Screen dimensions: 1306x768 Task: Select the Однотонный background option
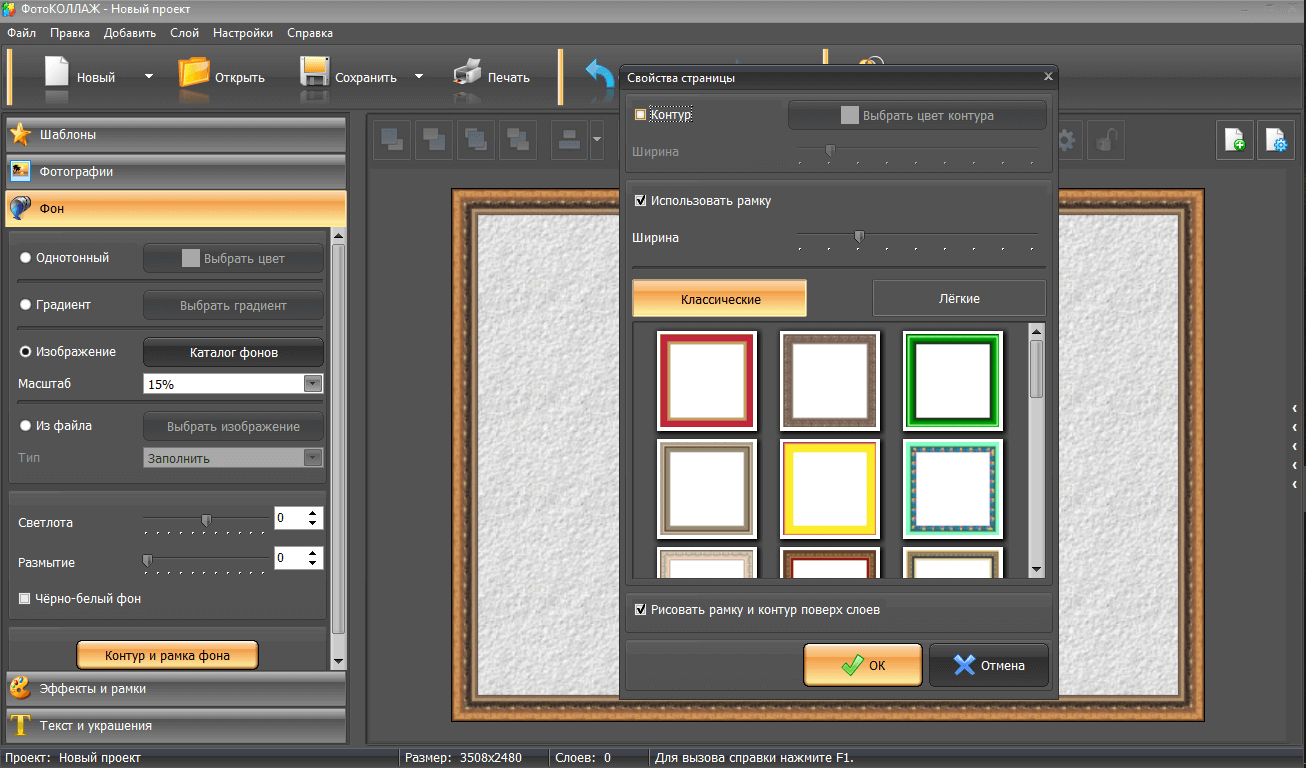tap(25, 258)
